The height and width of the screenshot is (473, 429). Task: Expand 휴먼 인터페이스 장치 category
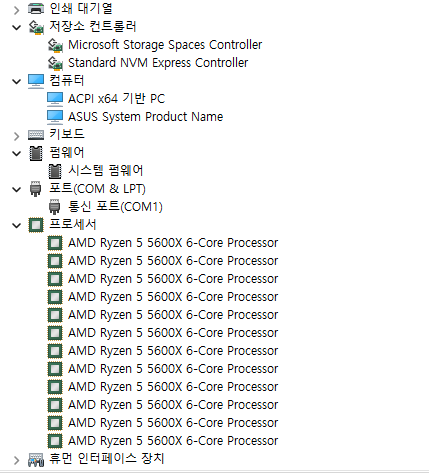[x=16, y=460]
